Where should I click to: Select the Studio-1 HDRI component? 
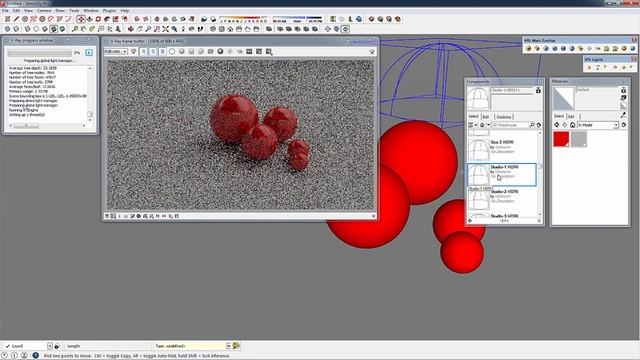click(502, 175)
